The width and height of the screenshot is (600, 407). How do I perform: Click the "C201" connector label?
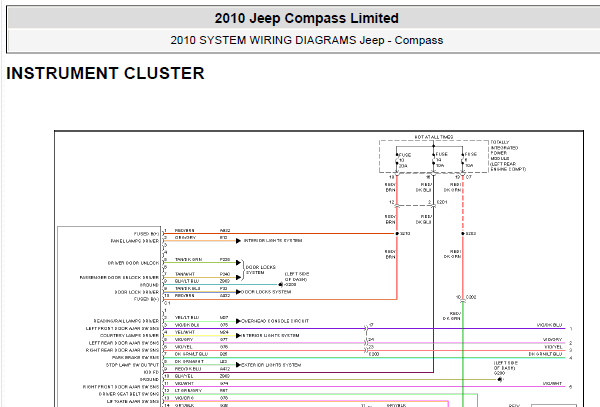442,202
